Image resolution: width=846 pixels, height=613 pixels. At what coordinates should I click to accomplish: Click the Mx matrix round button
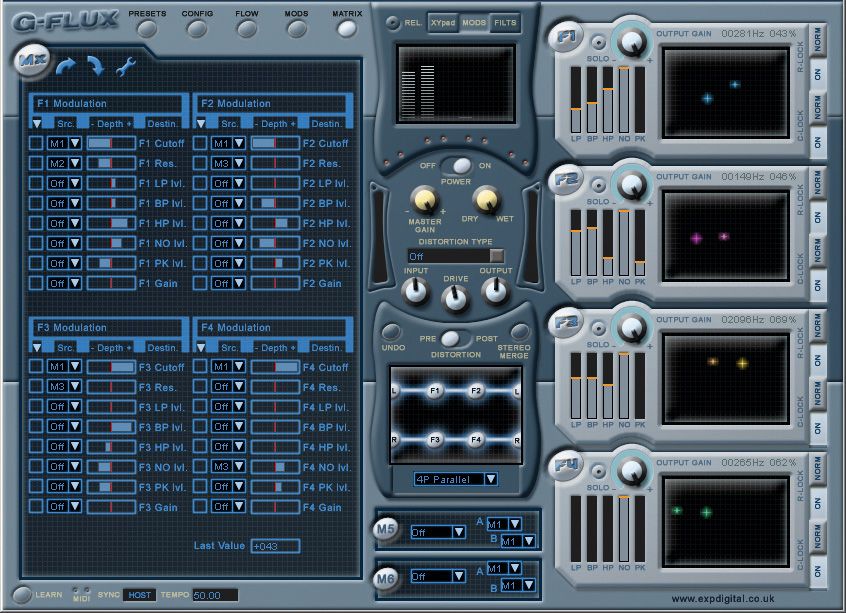click(32, 59)
